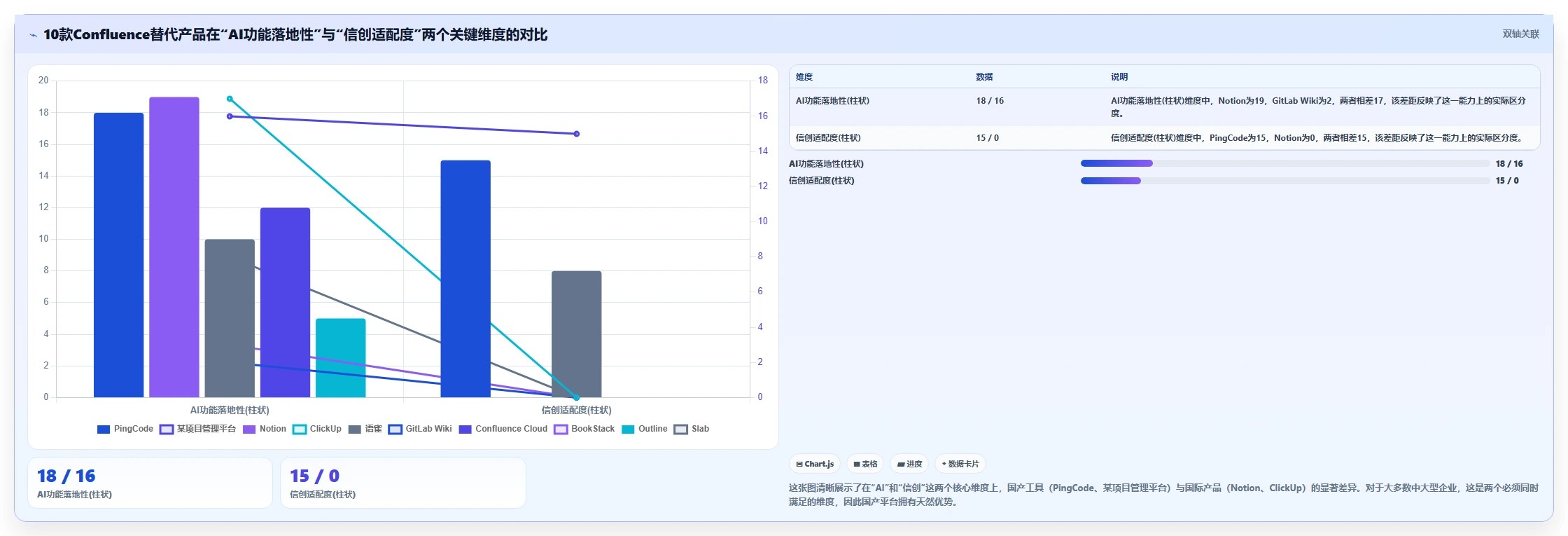1568x536 pixels.
Task: Click the "18 / 16" table cell
Action: 990,101
